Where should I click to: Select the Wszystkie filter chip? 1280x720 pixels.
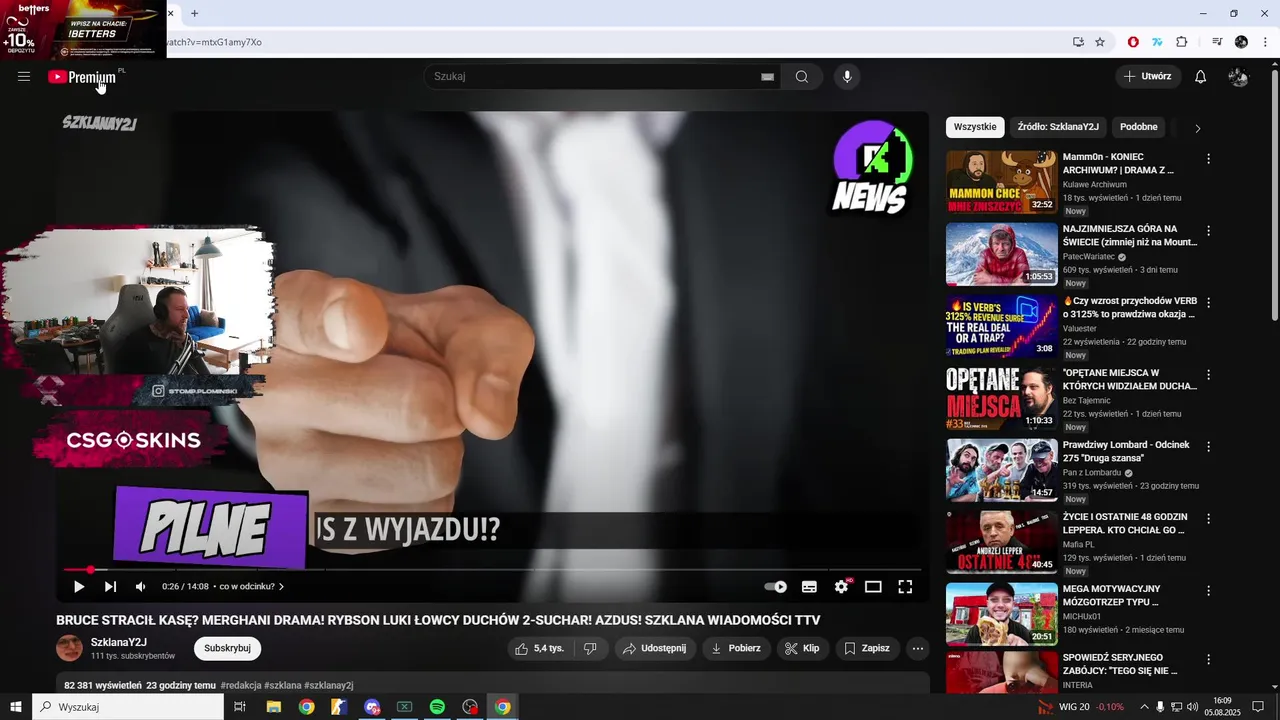975,127
